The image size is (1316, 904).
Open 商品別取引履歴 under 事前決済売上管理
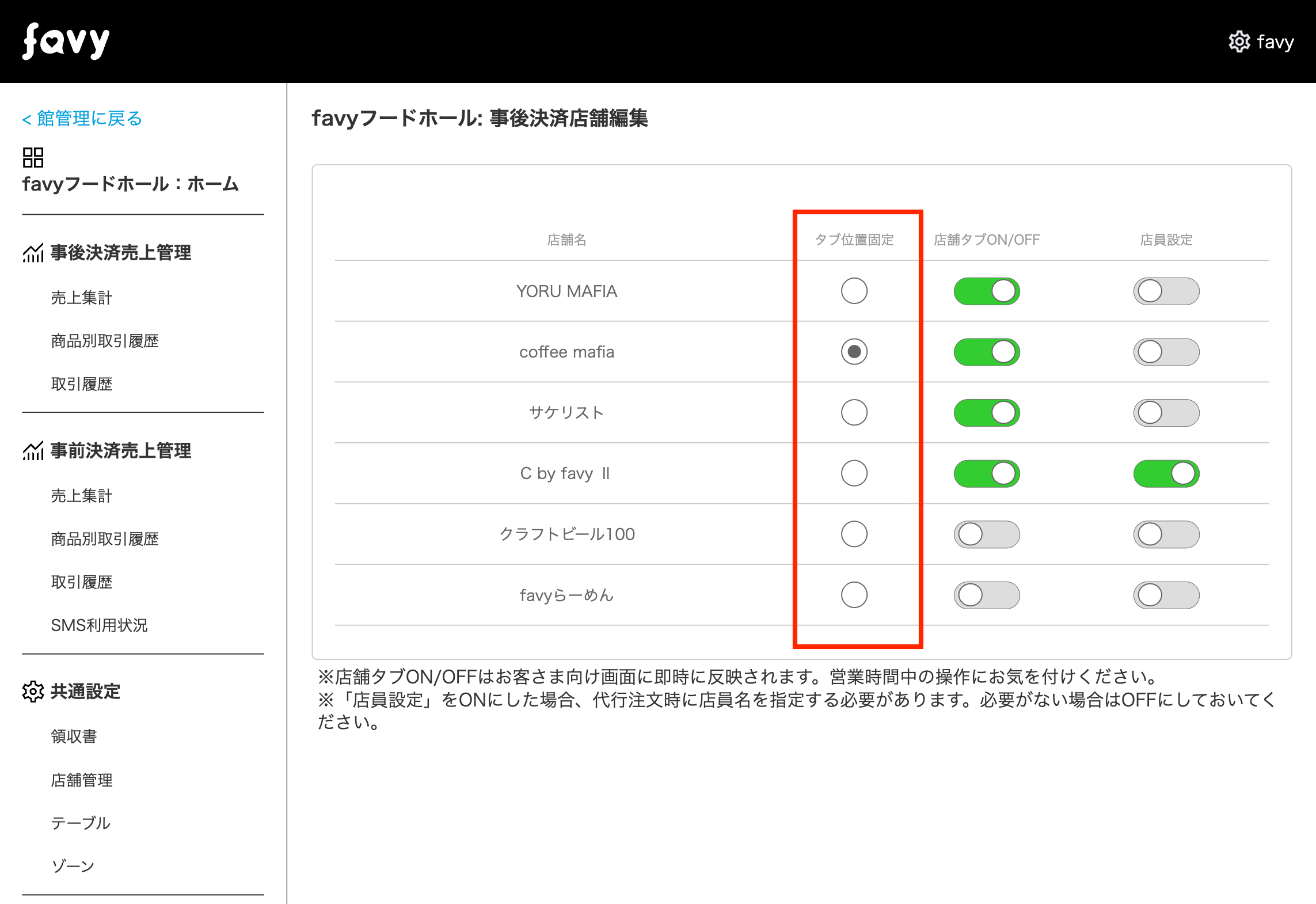click(x=105, y=539)
